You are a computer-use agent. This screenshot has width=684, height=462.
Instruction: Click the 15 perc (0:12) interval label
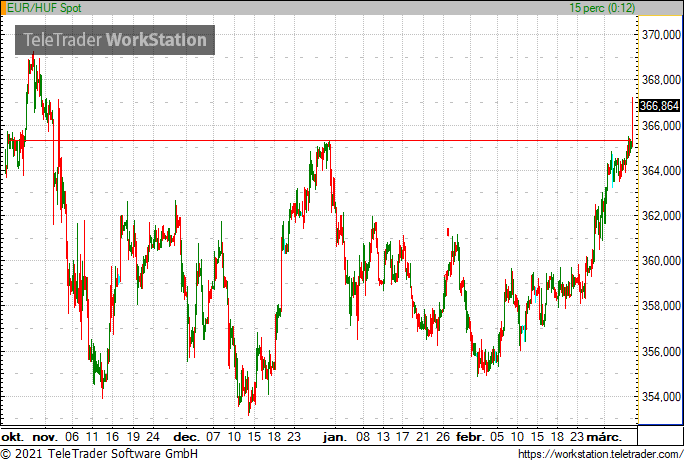(x=602, y=8)
